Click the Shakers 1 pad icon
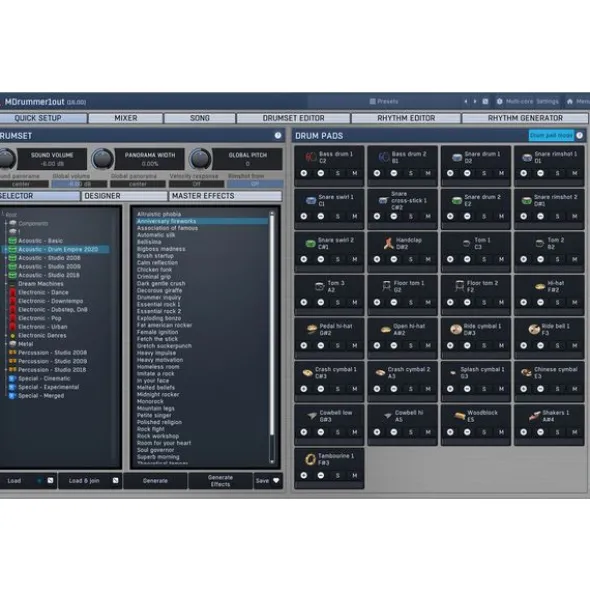The height and width of the screenshot is (591, 590). pos(535,416)
